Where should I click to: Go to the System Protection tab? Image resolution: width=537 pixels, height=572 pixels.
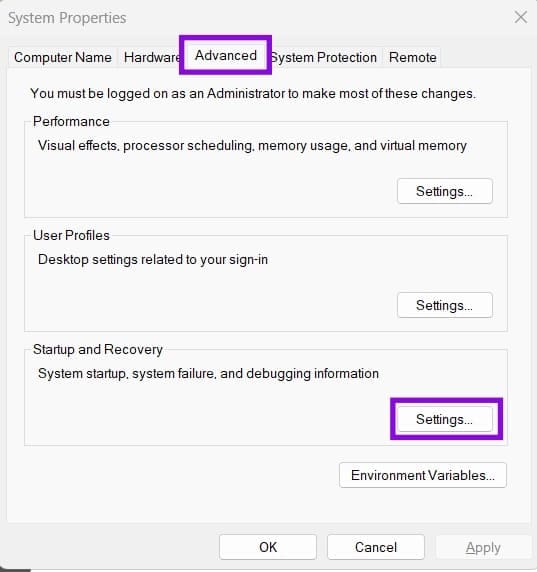tap(324, 57)
